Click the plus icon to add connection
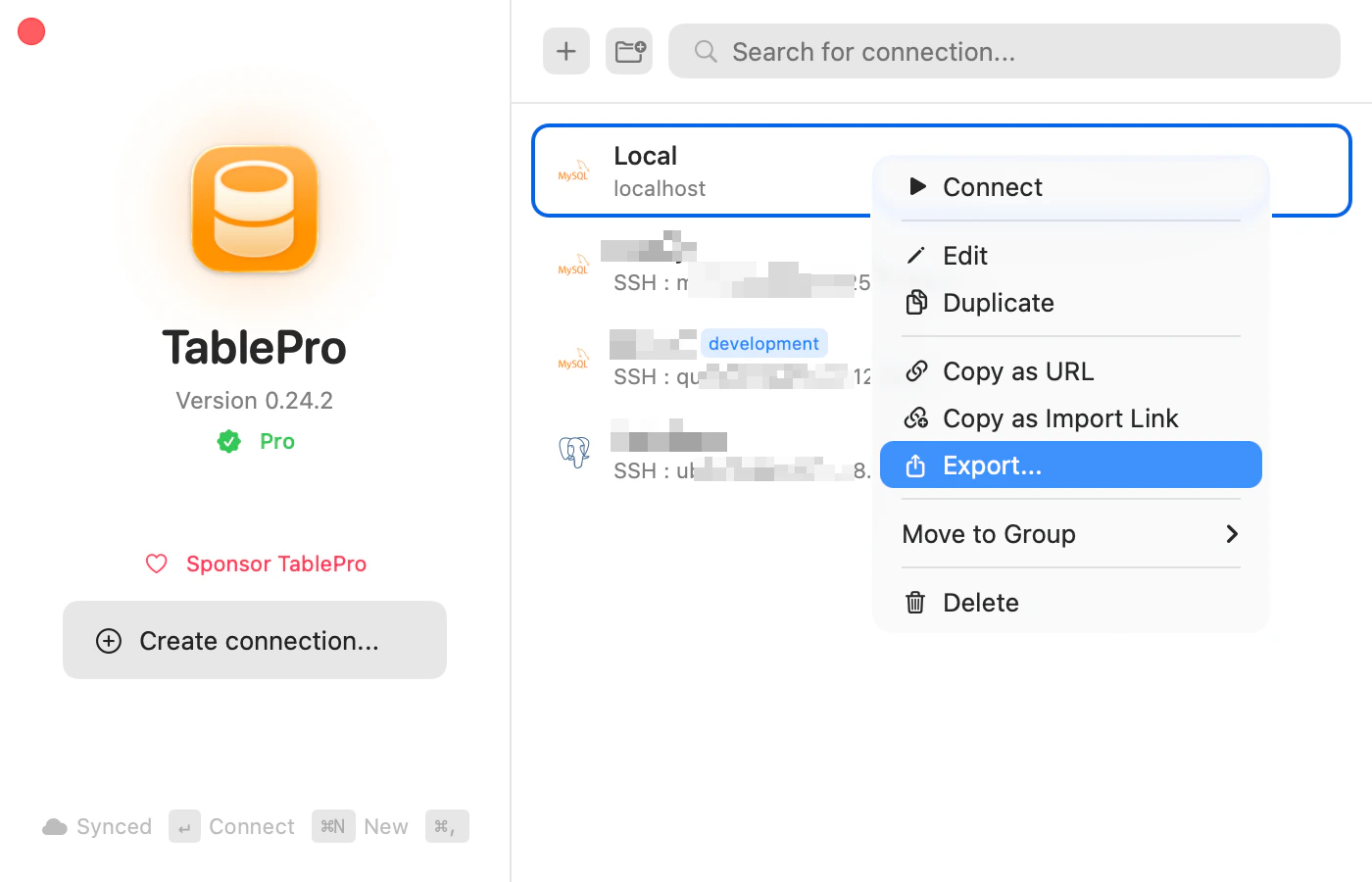This screenshot has height=882, width=1372. [x=565, y=51]
